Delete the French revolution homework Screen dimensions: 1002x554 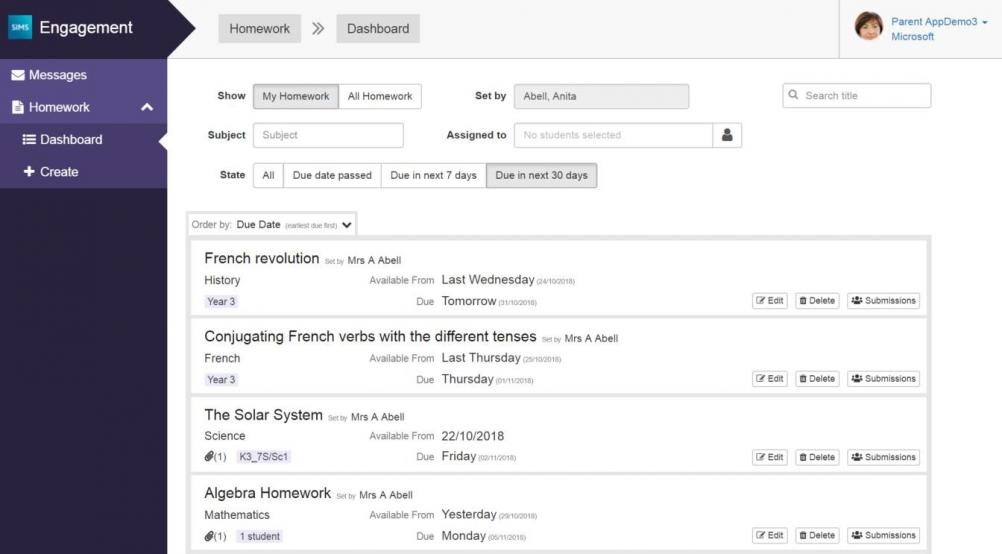[817, 301]
